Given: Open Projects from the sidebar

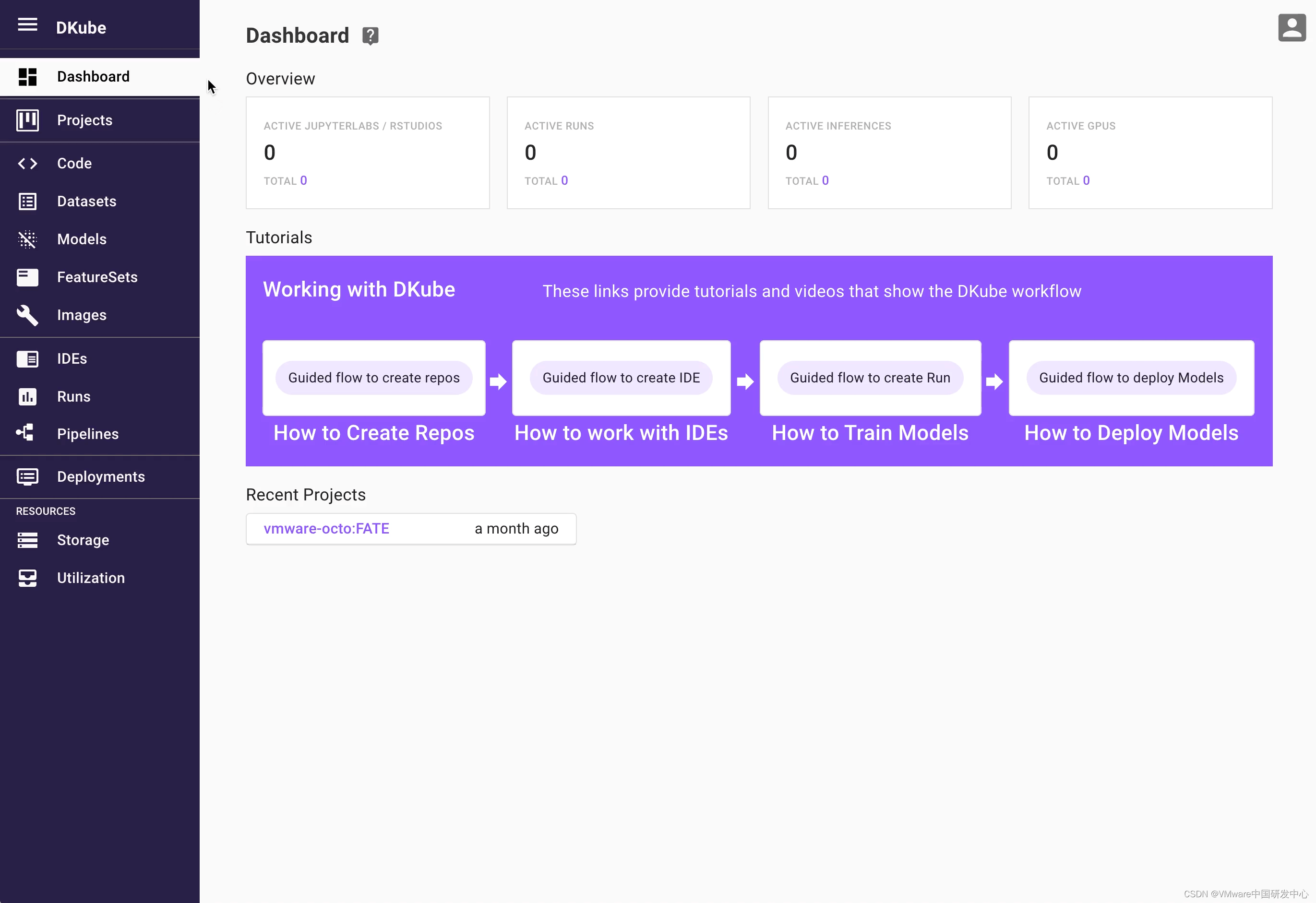Looking at the screenshot, I should point(100,120).
